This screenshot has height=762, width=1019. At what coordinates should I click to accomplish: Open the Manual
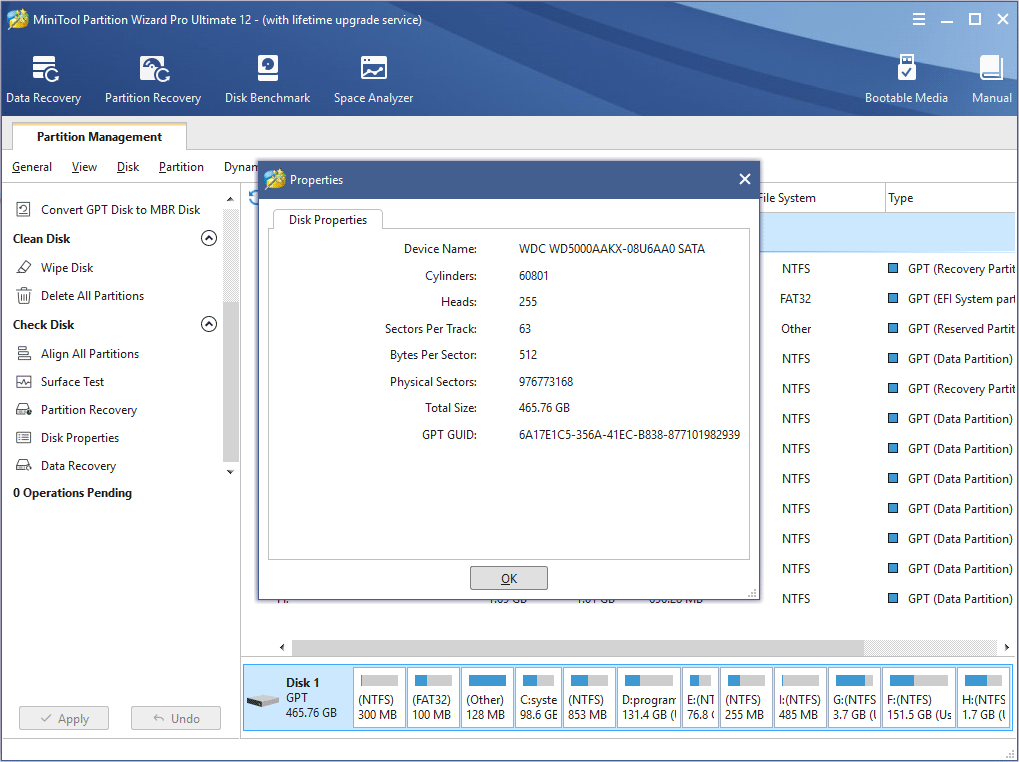[x=991, y=79]
